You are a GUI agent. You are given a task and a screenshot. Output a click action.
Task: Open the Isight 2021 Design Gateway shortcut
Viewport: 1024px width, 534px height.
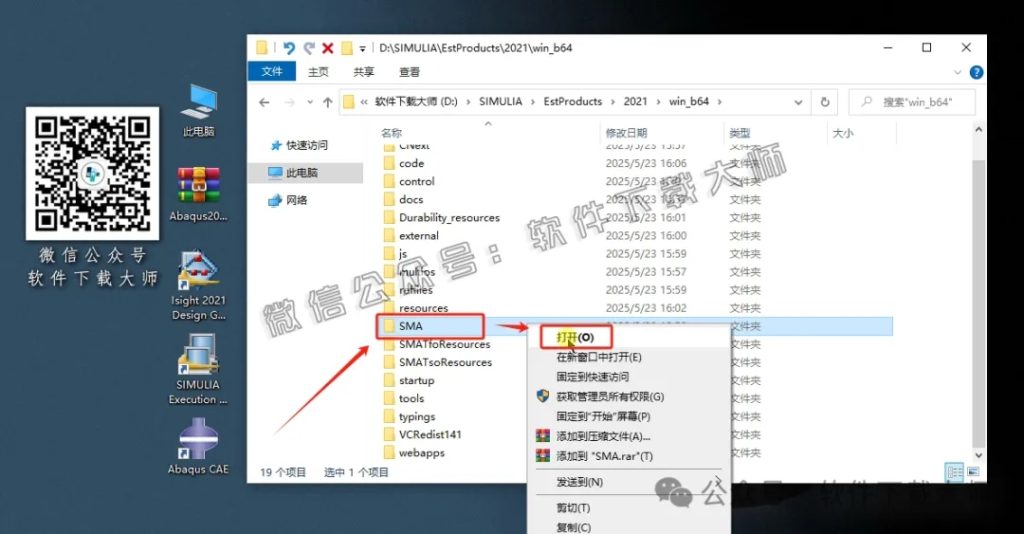coord(198,285)
